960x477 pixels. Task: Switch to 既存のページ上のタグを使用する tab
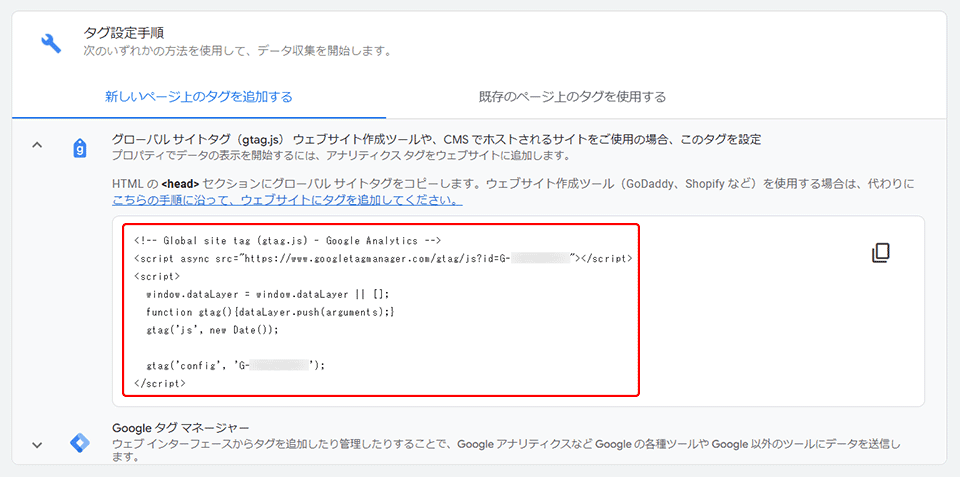click(x=572, y=97)
